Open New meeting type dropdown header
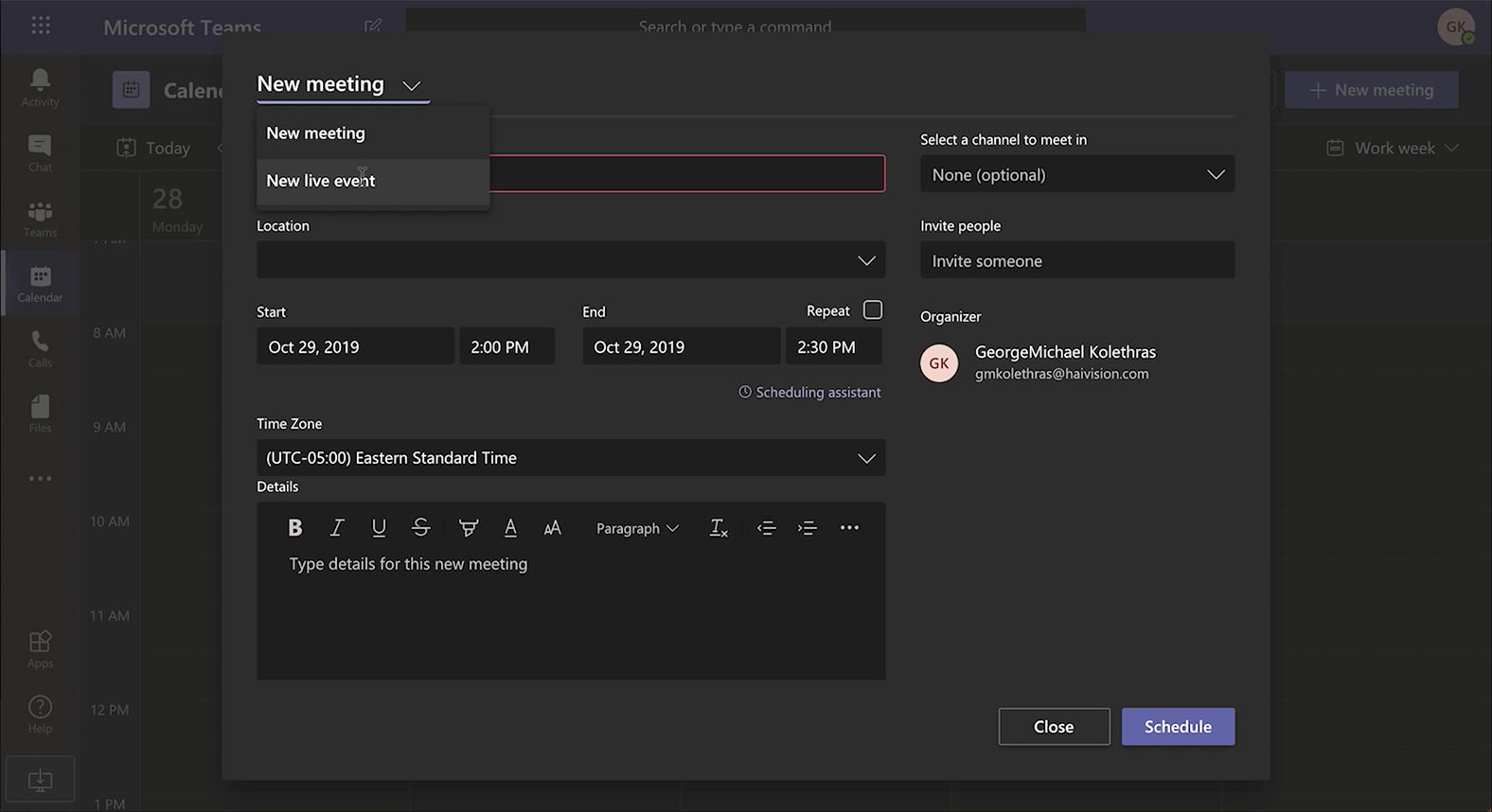 click(343, 84)
